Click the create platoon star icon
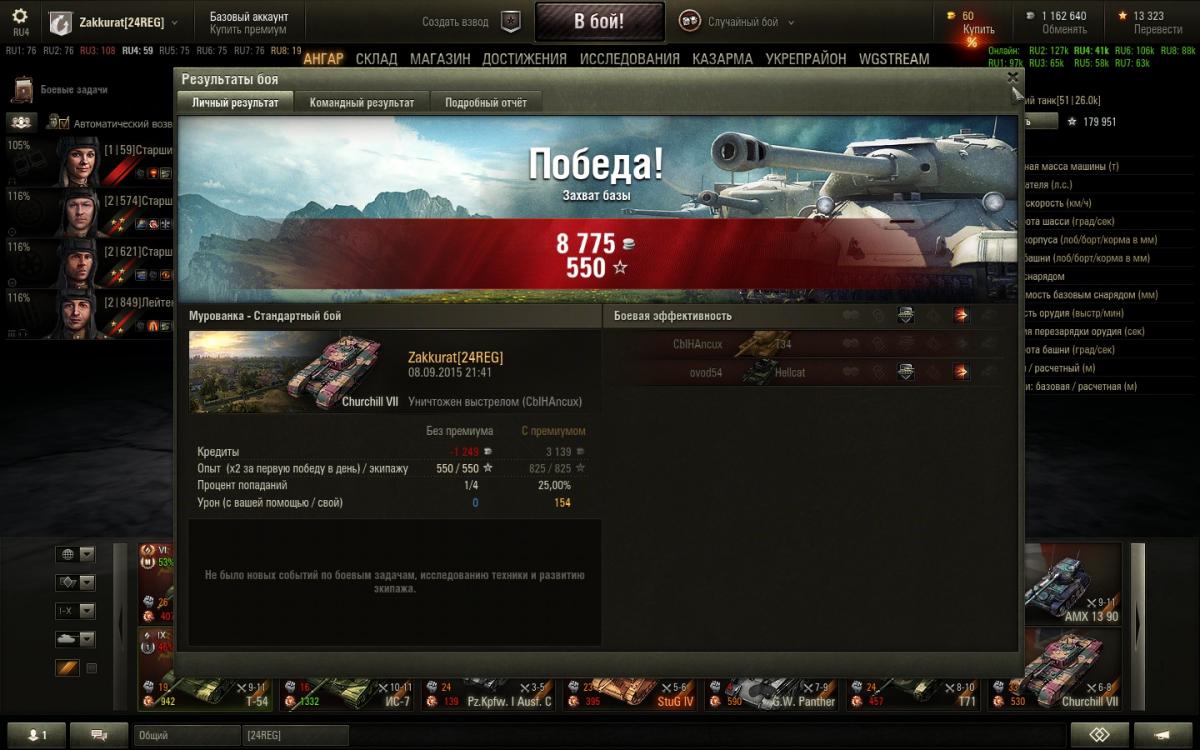This screenshot has height=750, width=1200. pos(510,22)
